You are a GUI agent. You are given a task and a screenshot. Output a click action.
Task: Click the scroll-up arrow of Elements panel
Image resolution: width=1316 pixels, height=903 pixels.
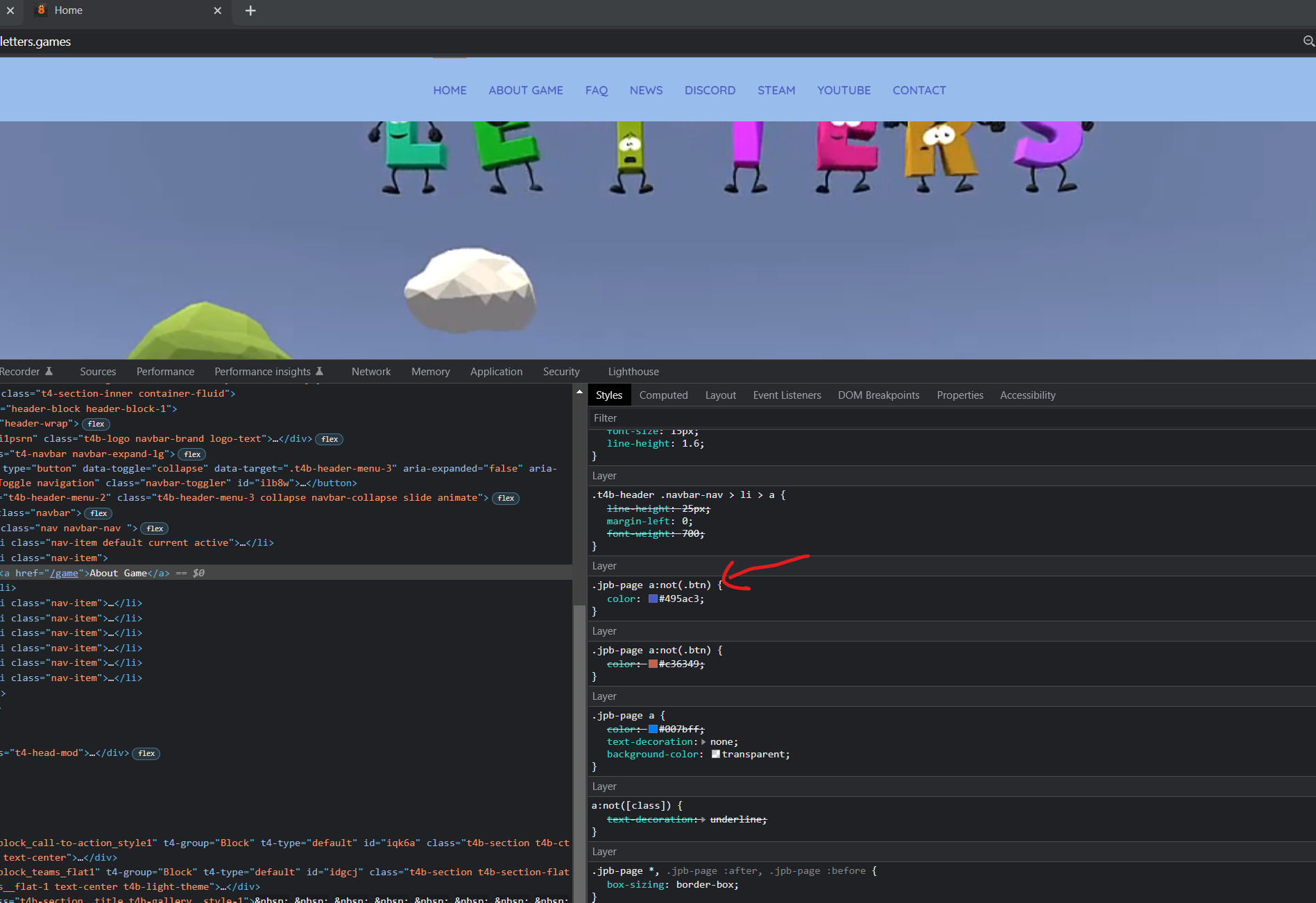579,393
